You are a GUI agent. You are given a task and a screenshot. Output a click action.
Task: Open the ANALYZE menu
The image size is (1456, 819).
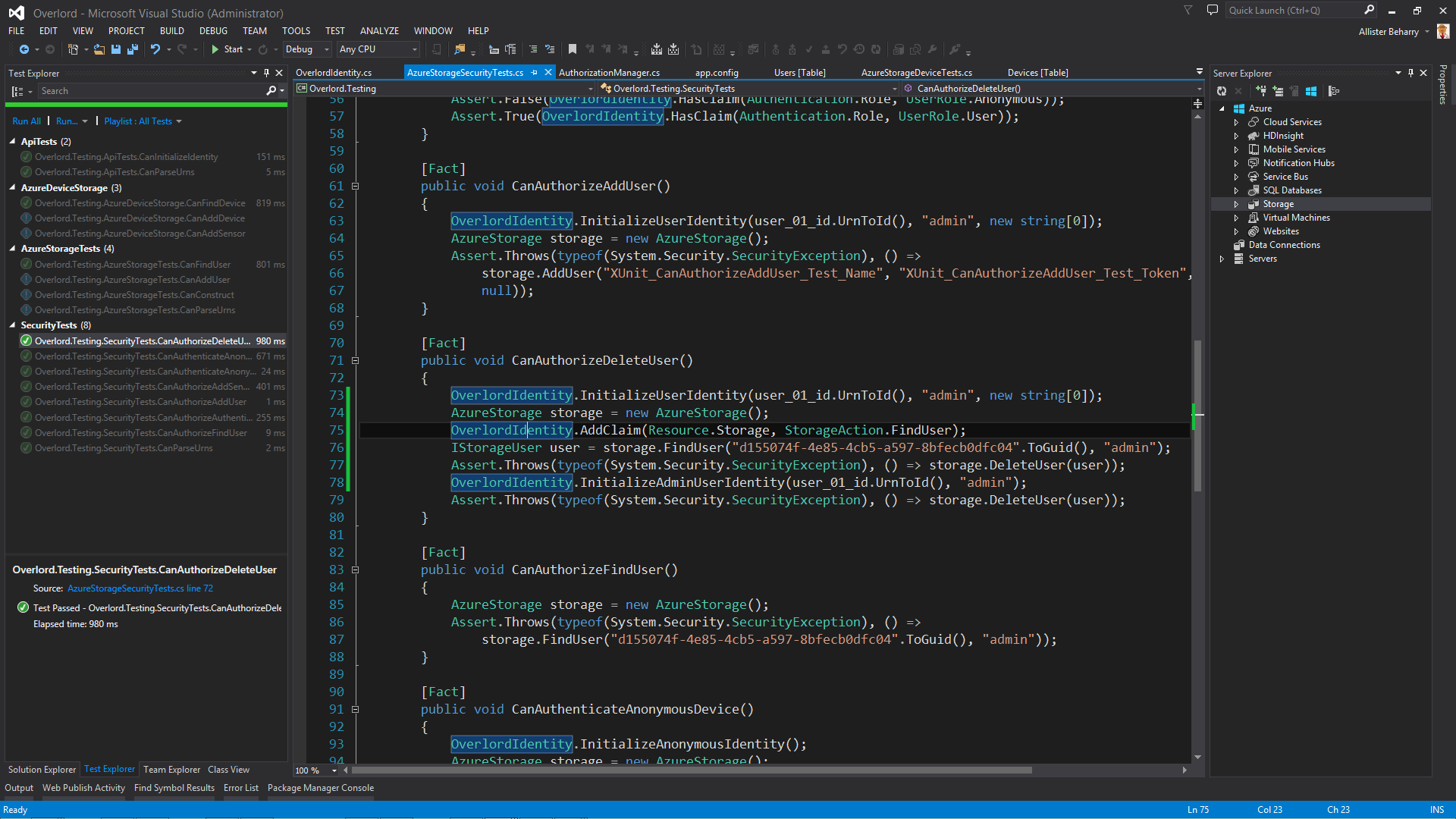(x=379, y=31)
